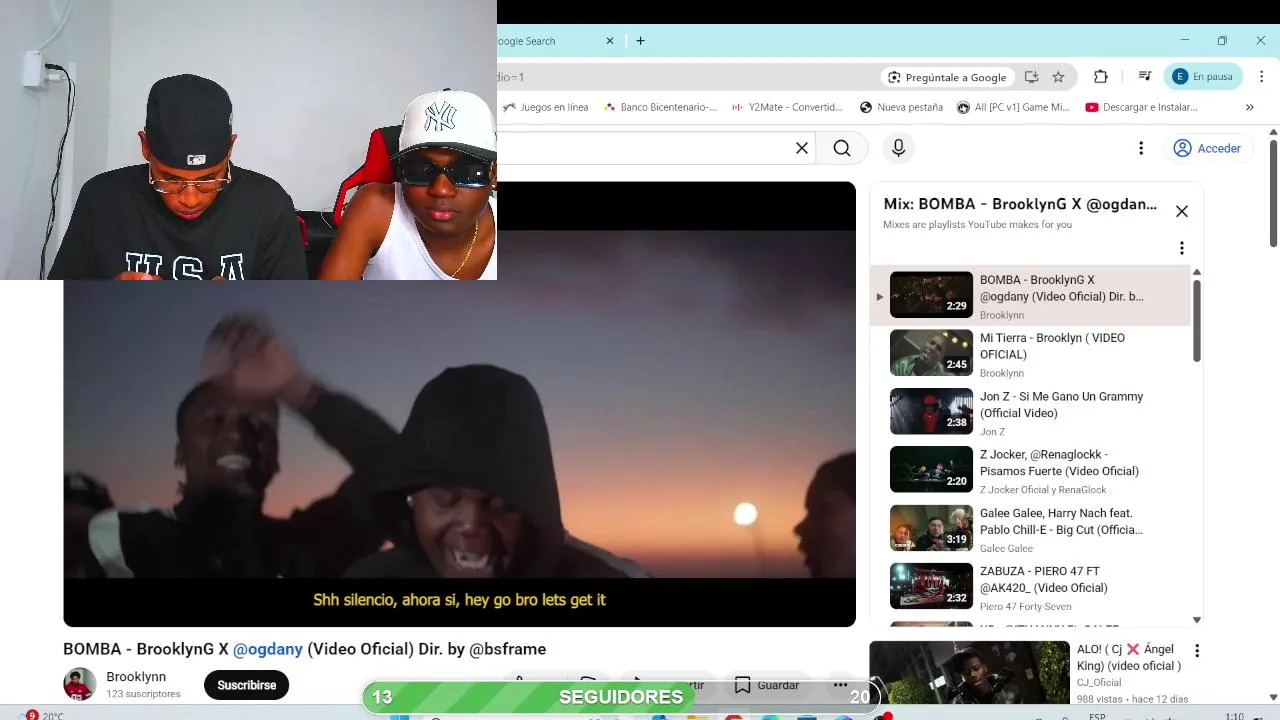
Task: Click the Acceder sign-in button
Action: tap(1207, 148)
